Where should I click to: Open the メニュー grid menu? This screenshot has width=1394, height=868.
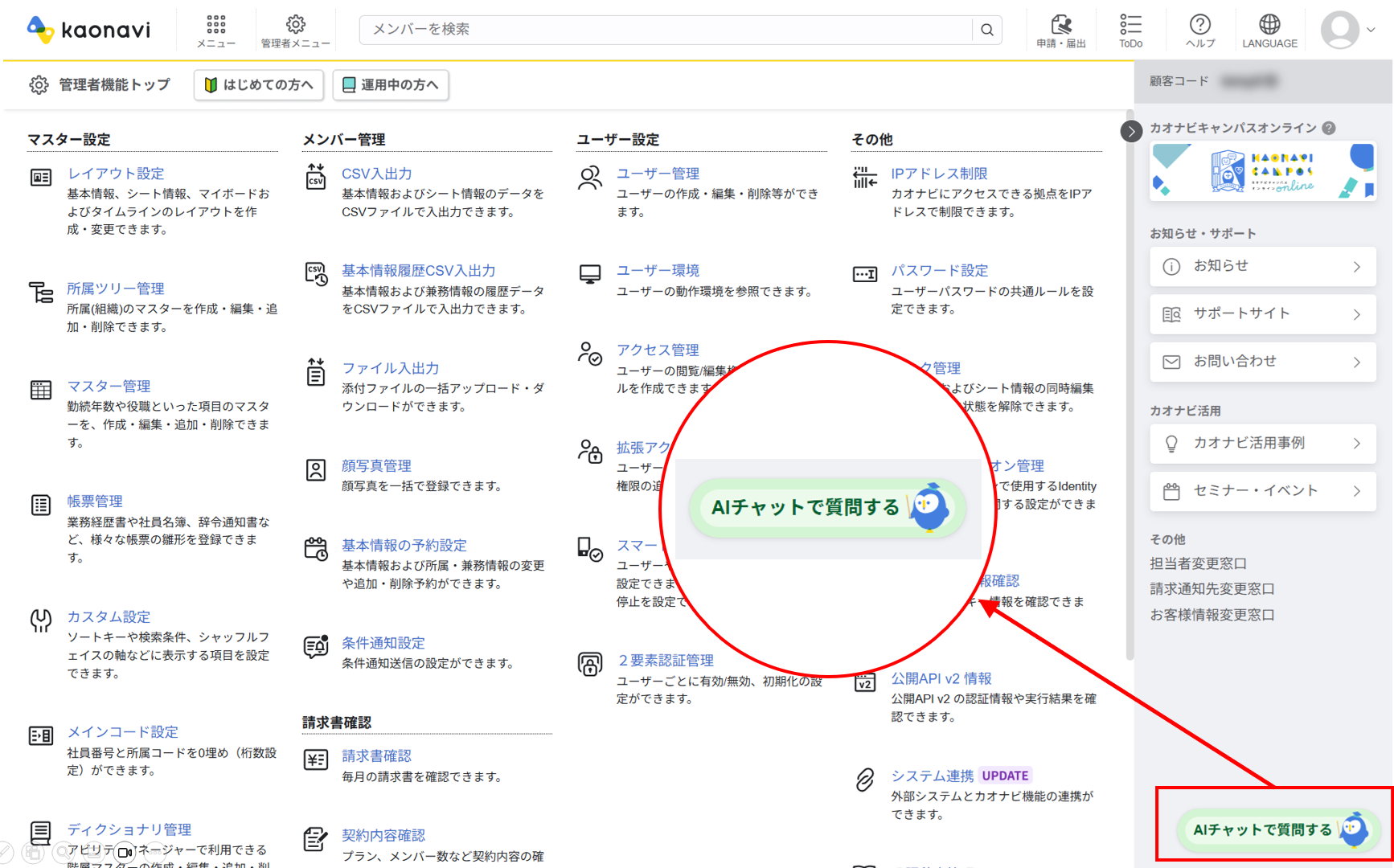(x=215, y=24)
